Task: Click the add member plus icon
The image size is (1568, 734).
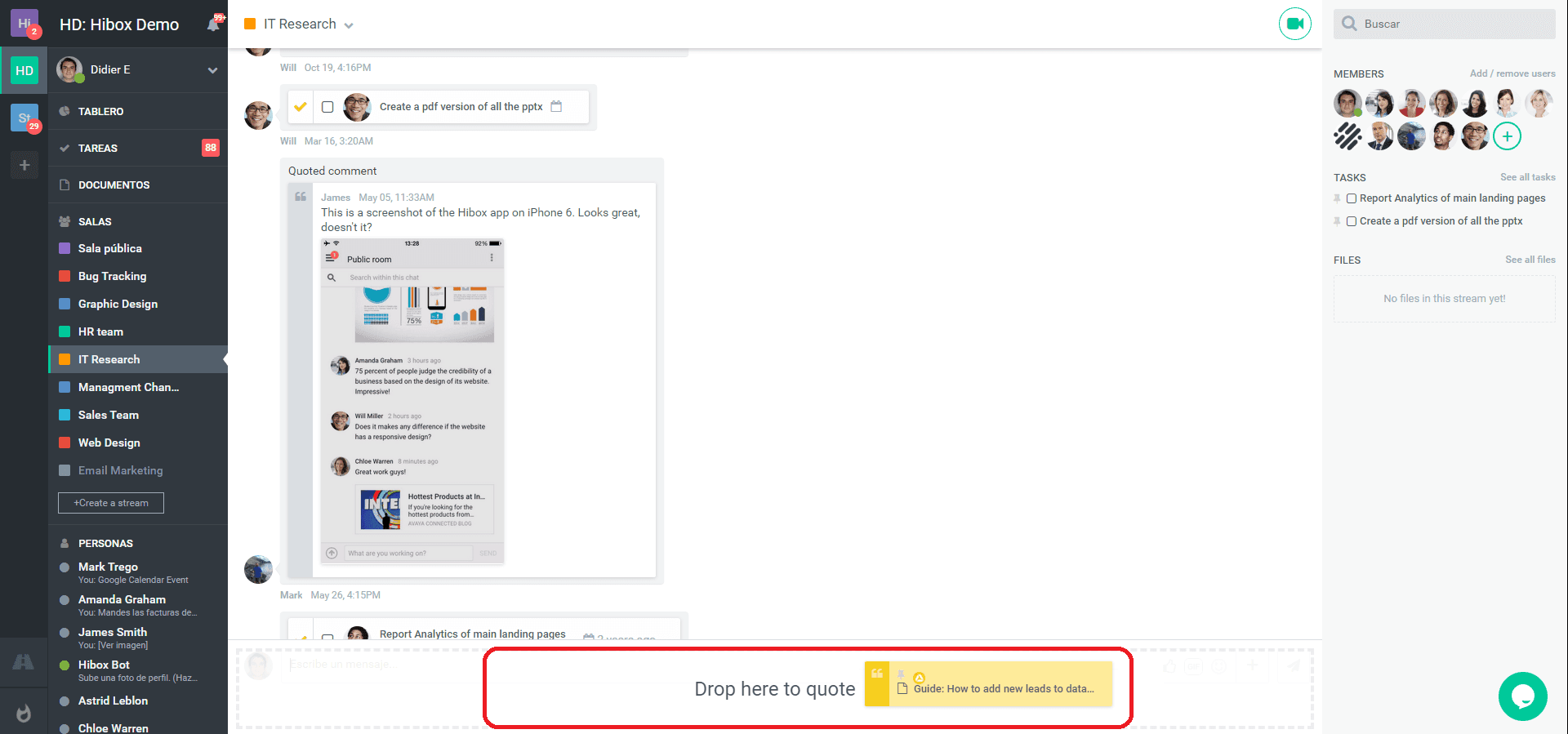Action: point(1507,136)
